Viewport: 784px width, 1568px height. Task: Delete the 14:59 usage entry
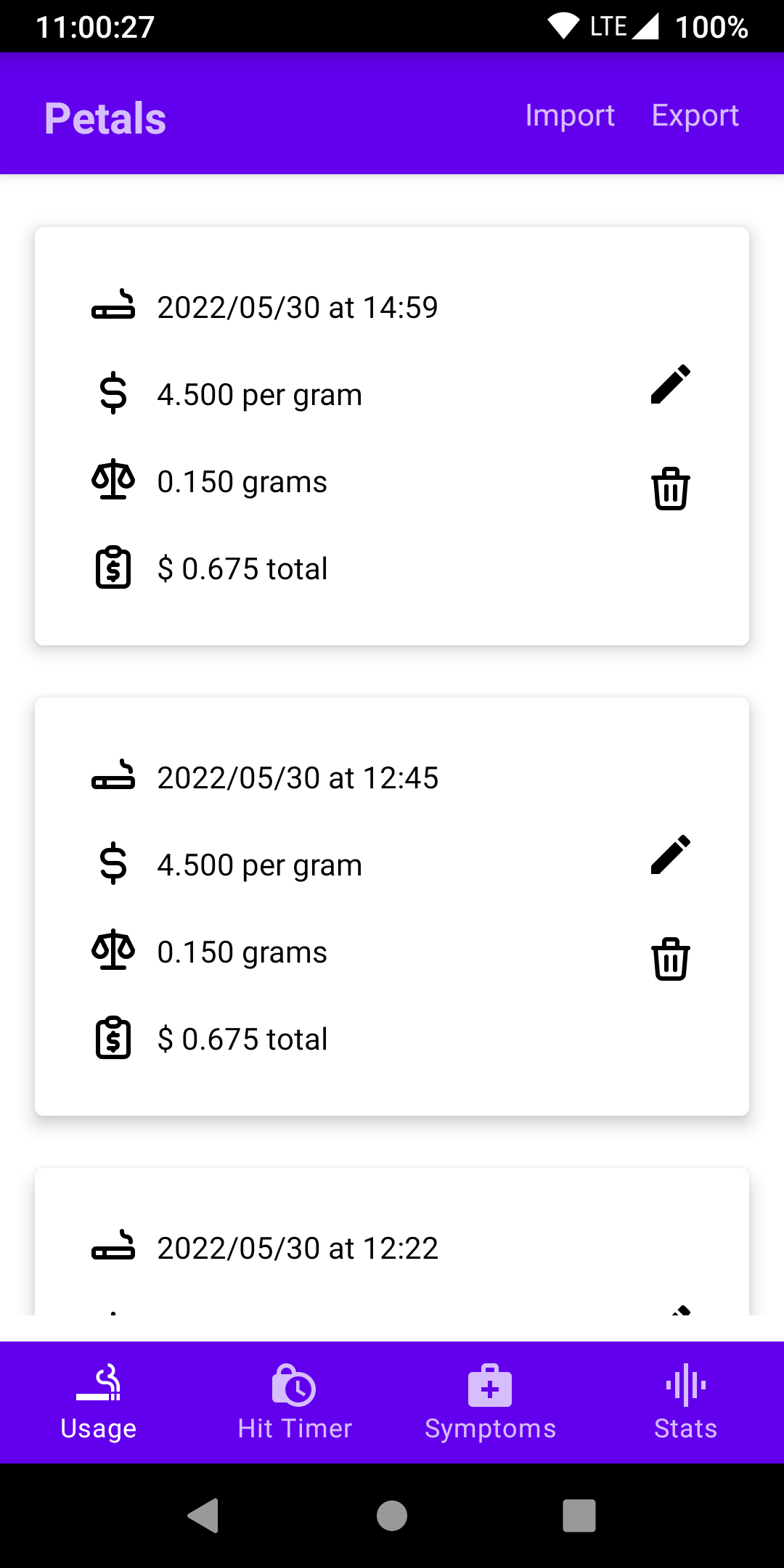(x=670, y=489)
